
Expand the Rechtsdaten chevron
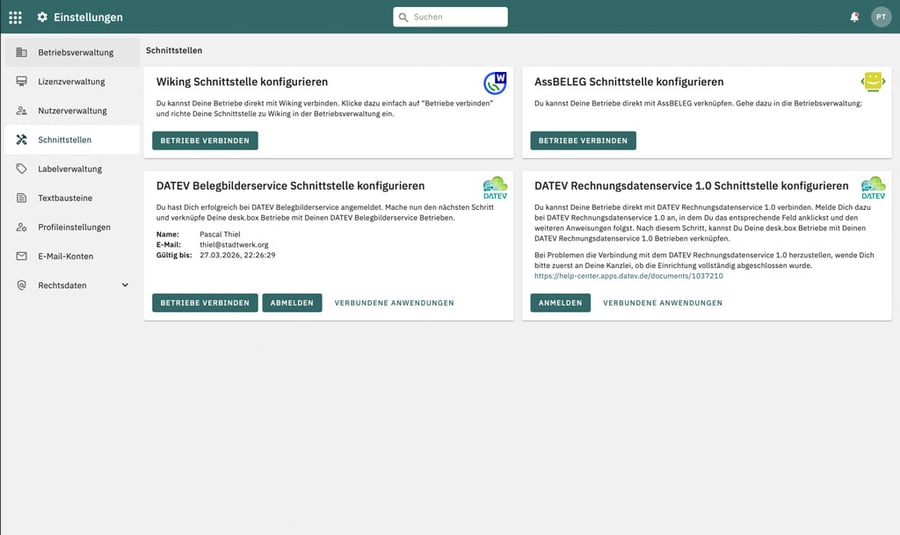point(125,285)
